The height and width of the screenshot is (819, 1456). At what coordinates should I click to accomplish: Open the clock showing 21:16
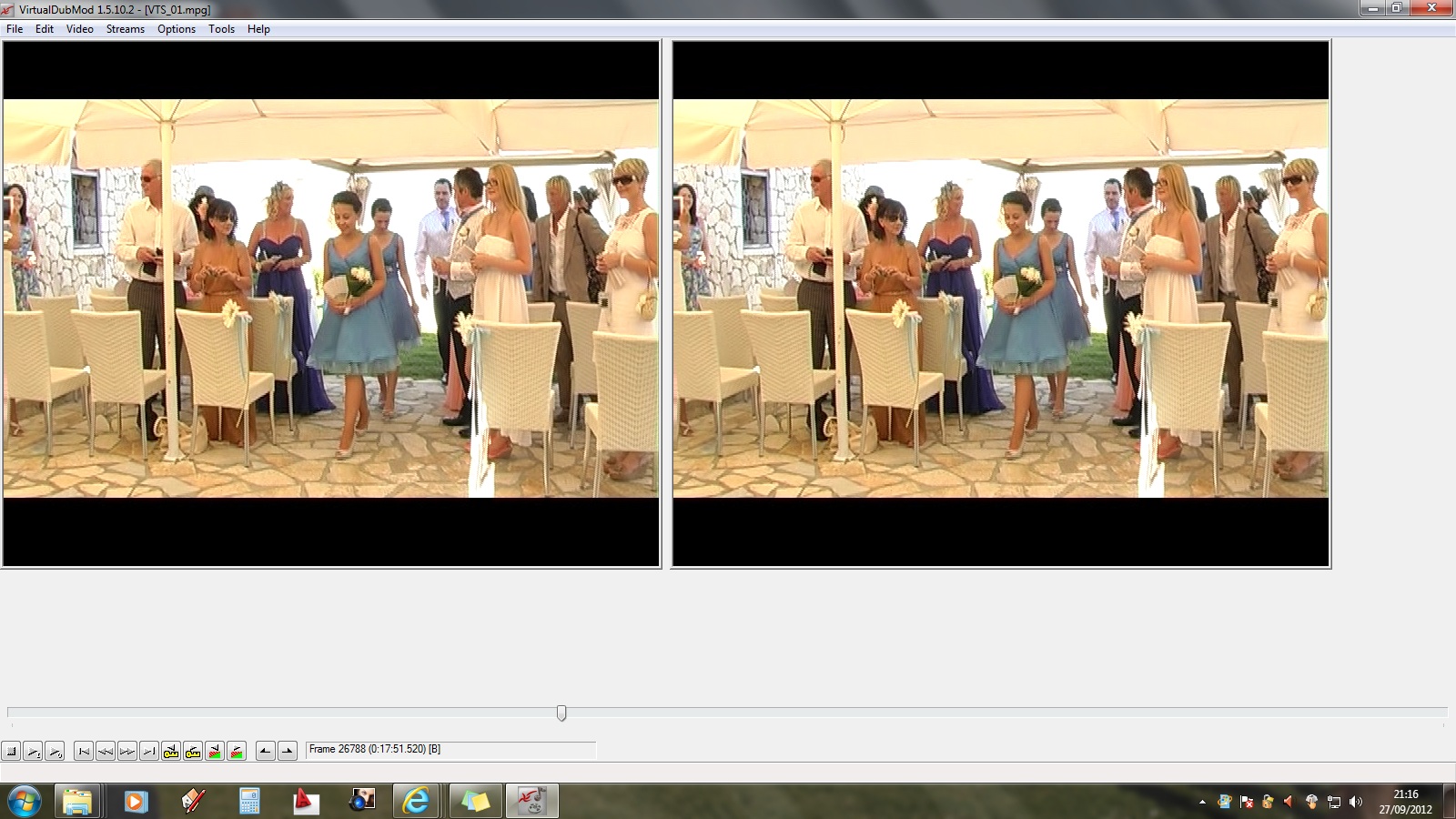pos(1405,801)
